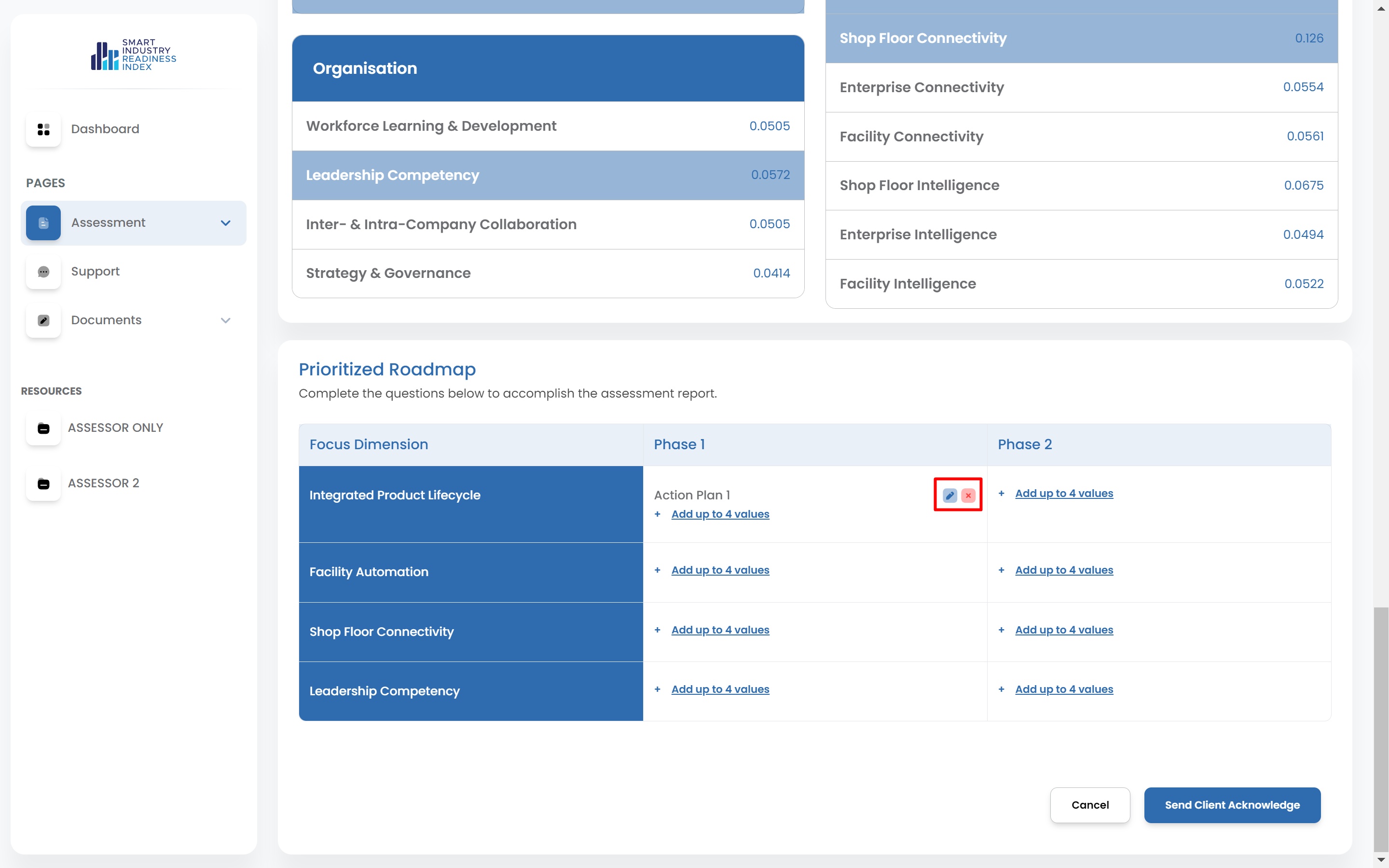This screenshot has height=868, width=1389.
Task: Click the Smart Industry Readiness Index logo
Action: coord(133,55)
